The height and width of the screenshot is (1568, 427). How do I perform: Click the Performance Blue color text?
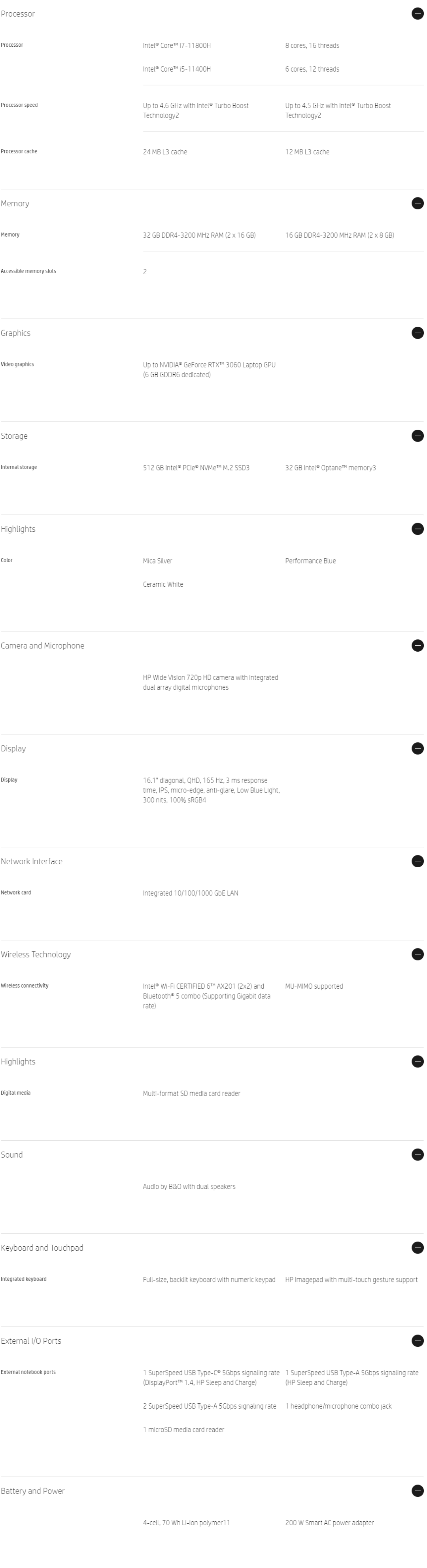pos(310,561)
